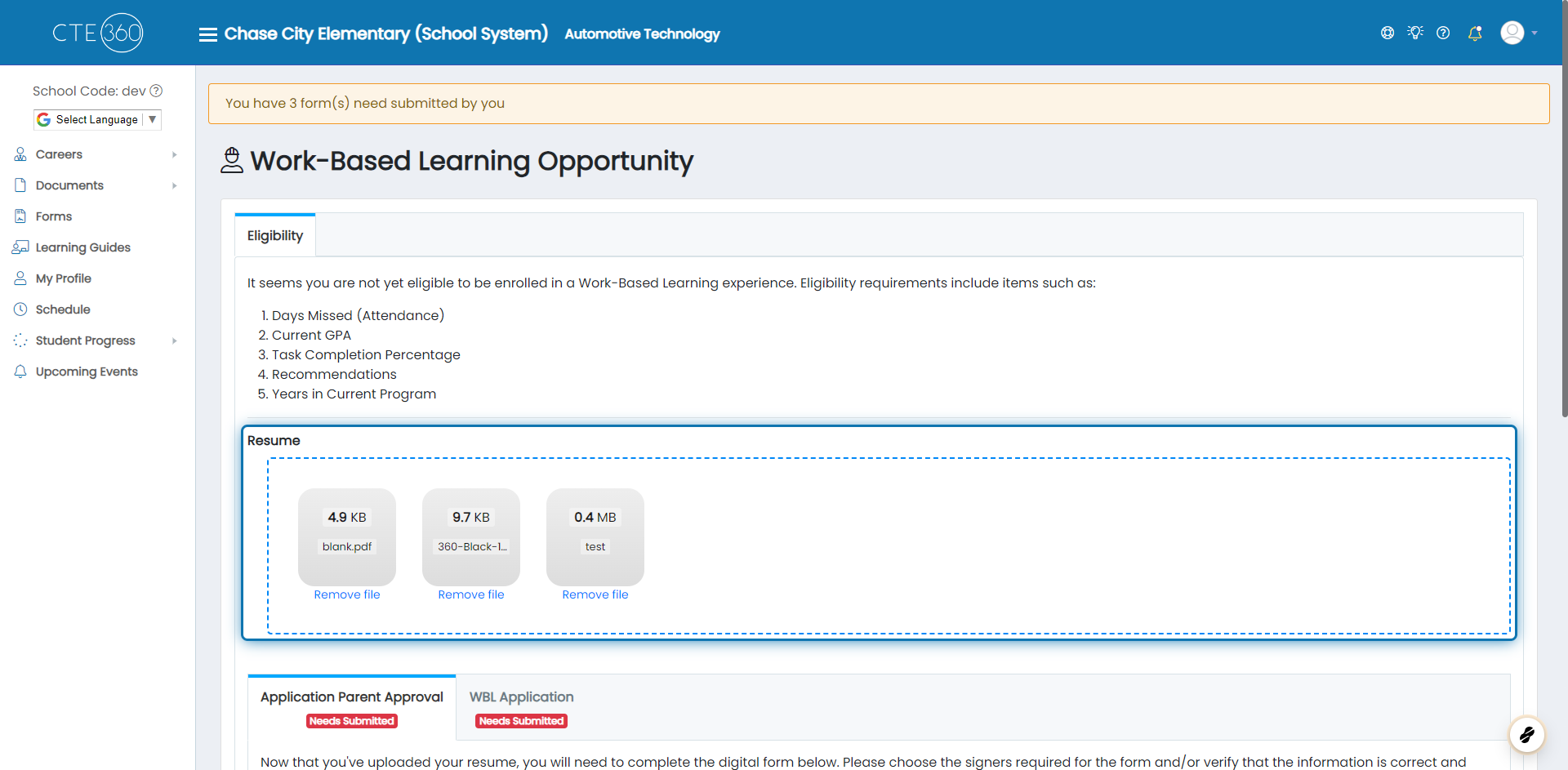Go to My Profile page
The width and height of the screenshot is (1568, 770).
click(x=64, y=278)
